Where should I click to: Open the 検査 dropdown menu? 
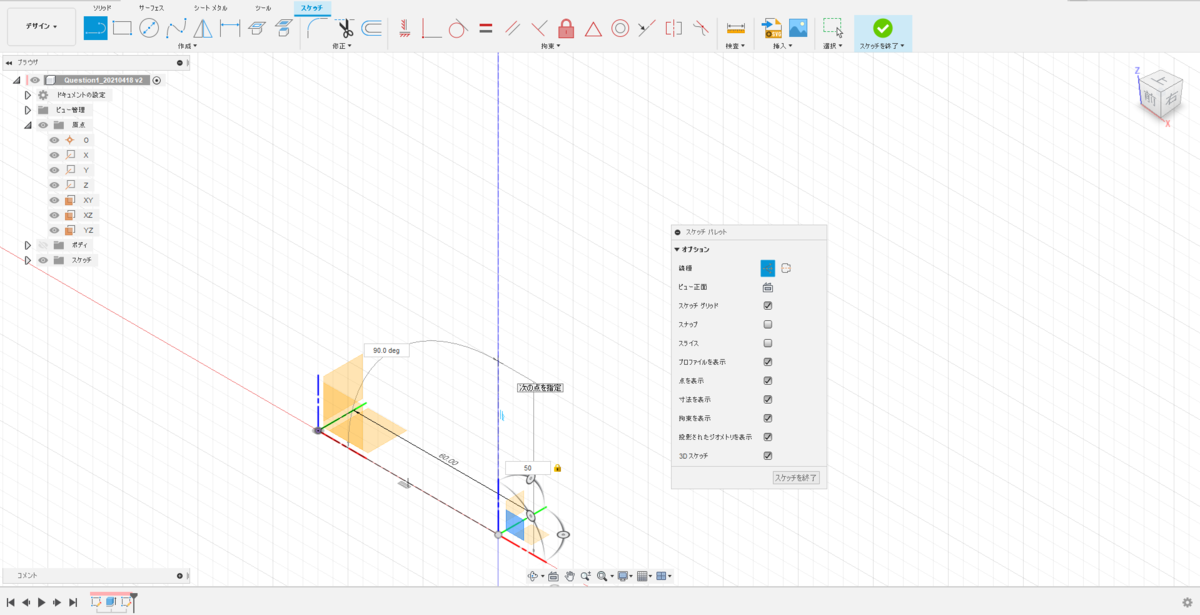[736, 46]
